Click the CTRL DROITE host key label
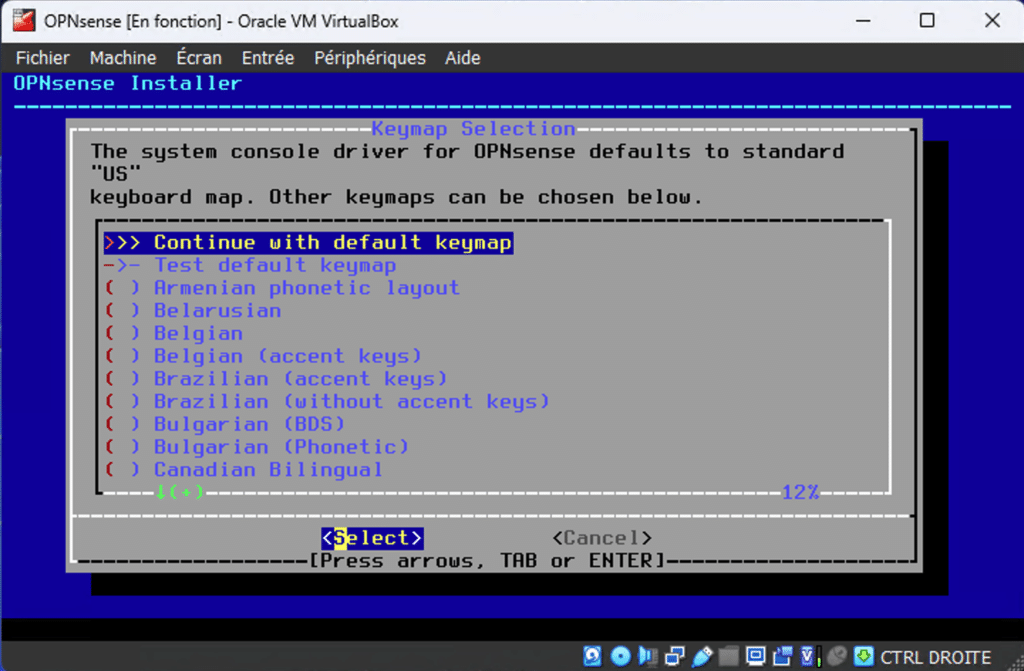 point(935,657)
